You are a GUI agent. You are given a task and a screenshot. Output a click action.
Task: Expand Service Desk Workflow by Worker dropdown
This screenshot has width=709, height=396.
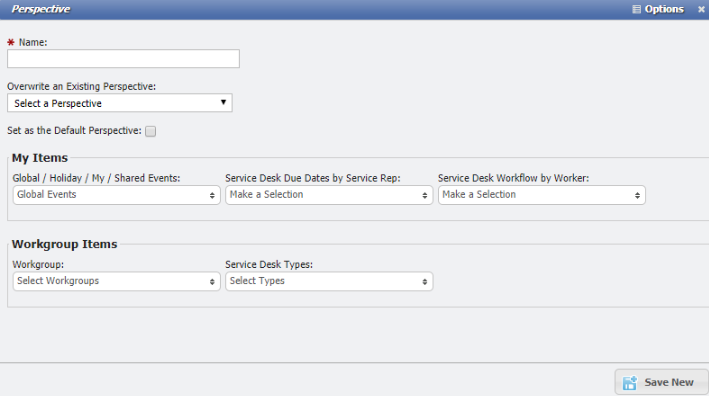[x=542, y=195]
